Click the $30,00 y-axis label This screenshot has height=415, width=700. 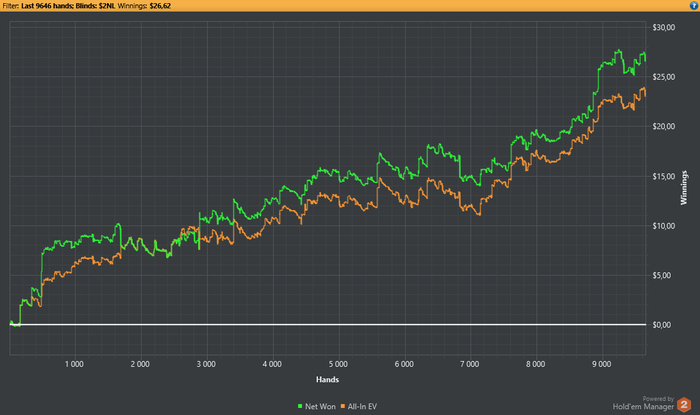coord(663,28)
